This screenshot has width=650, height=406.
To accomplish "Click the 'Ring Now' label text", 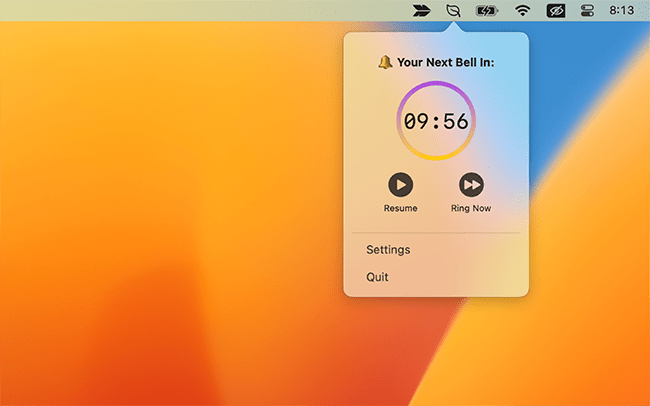I will click(471, 208).
